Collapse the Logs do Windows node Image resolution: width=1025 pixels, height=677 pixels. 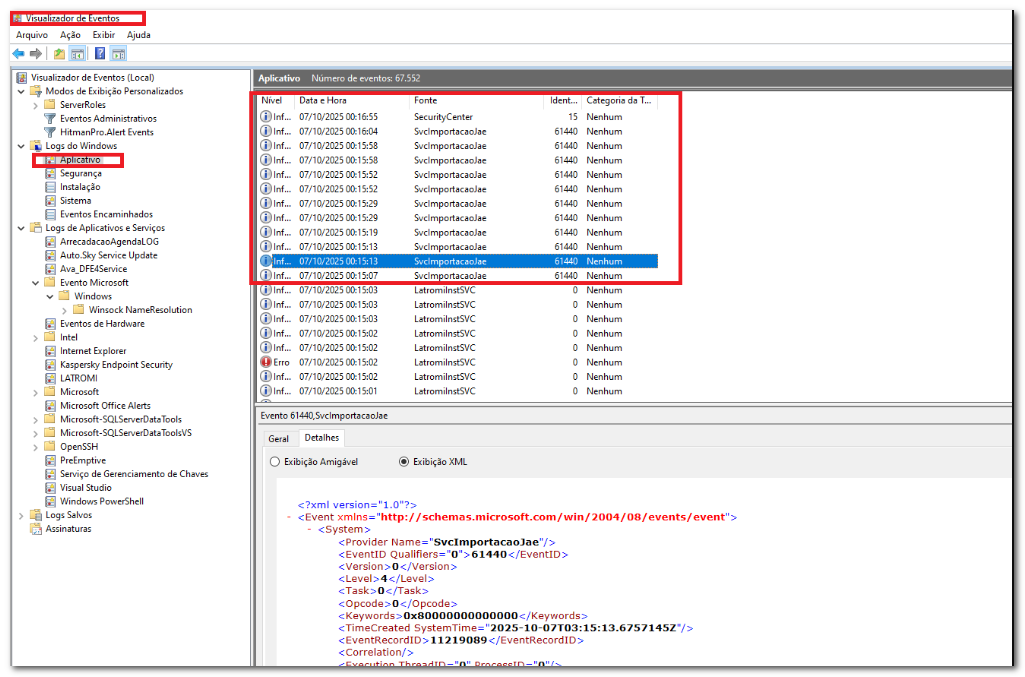[x=21, y=146]
